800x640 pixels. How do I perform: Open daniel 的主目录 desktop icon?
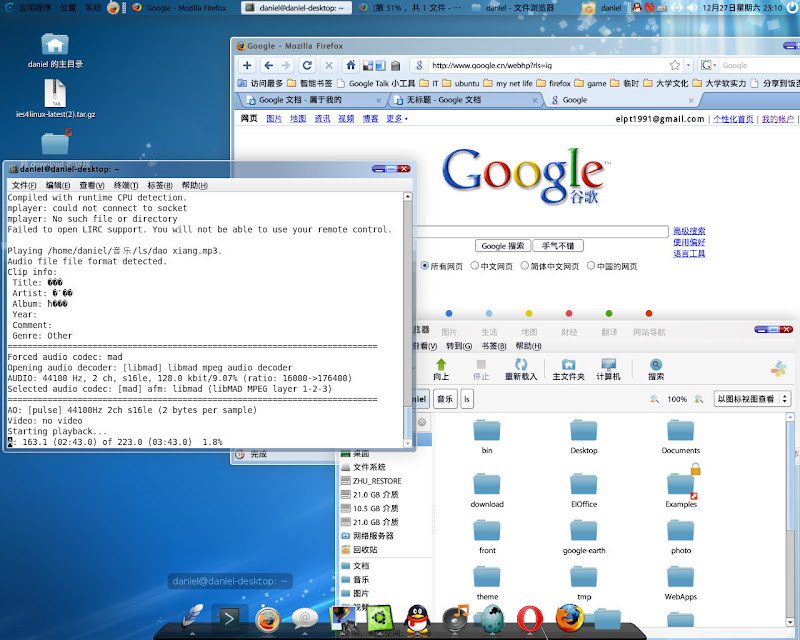[x=55, y=51]
